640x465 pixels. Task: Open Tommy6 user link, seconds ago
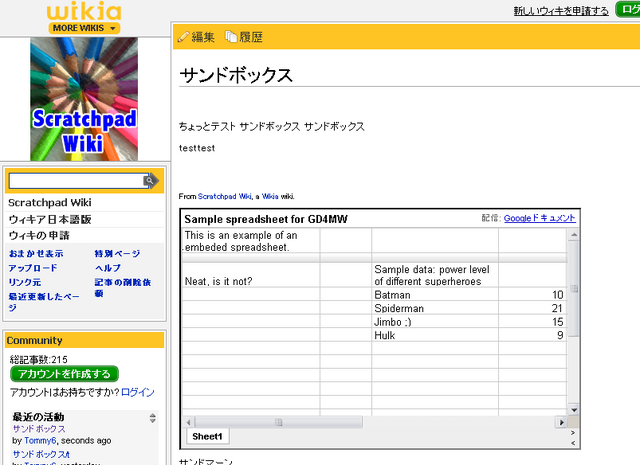pyautogui.click(x=40, y=441)
